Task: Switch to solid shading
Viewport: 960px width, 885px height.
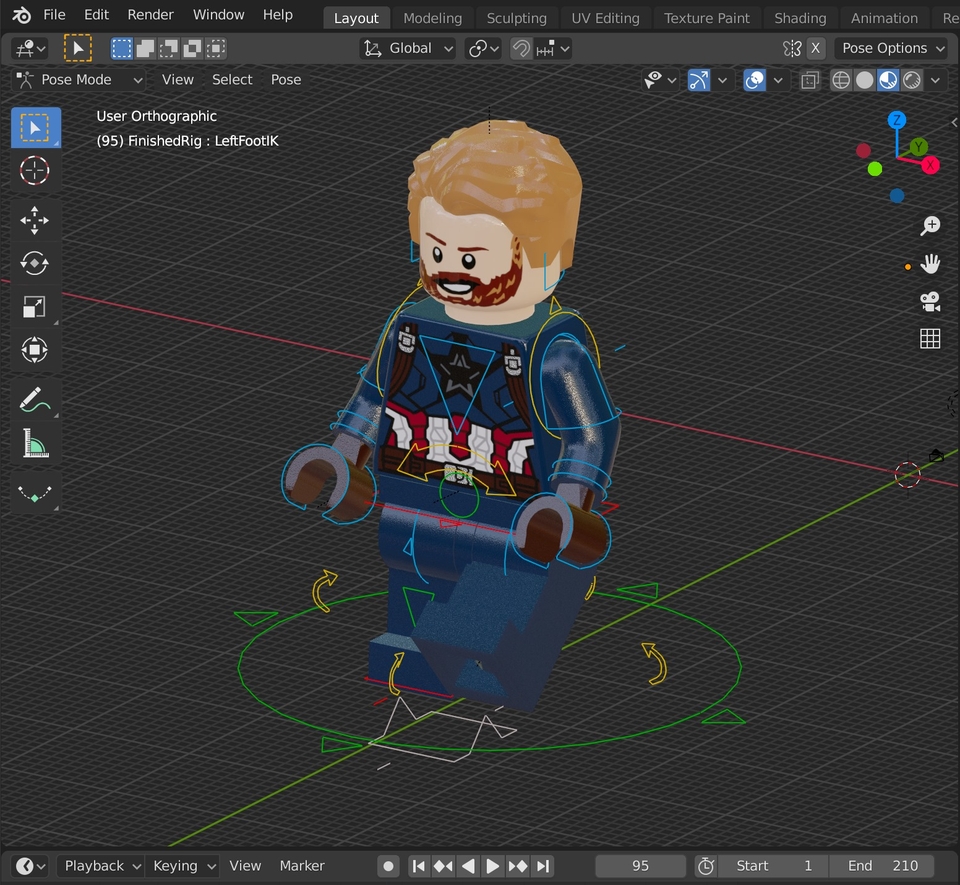Action: coord(864,80)
